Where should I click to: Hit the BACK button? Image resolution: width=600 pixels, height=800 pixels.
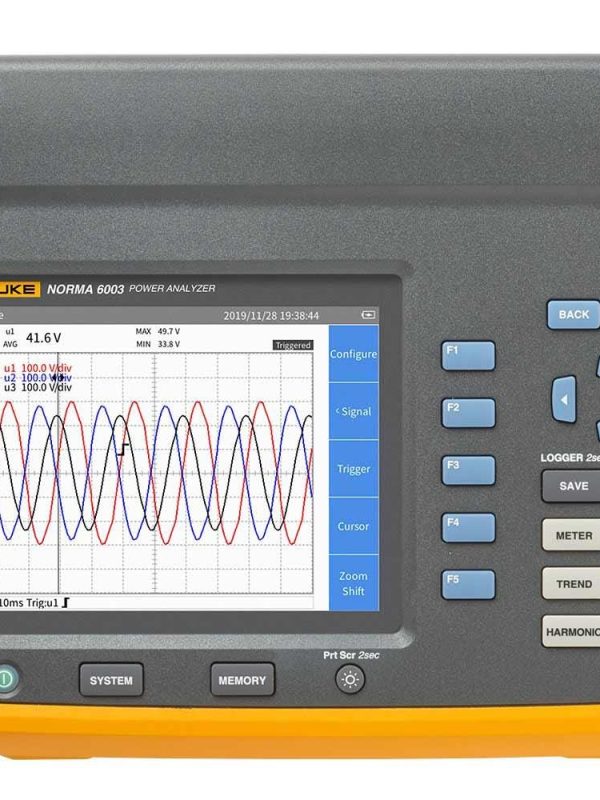[573, 314]
